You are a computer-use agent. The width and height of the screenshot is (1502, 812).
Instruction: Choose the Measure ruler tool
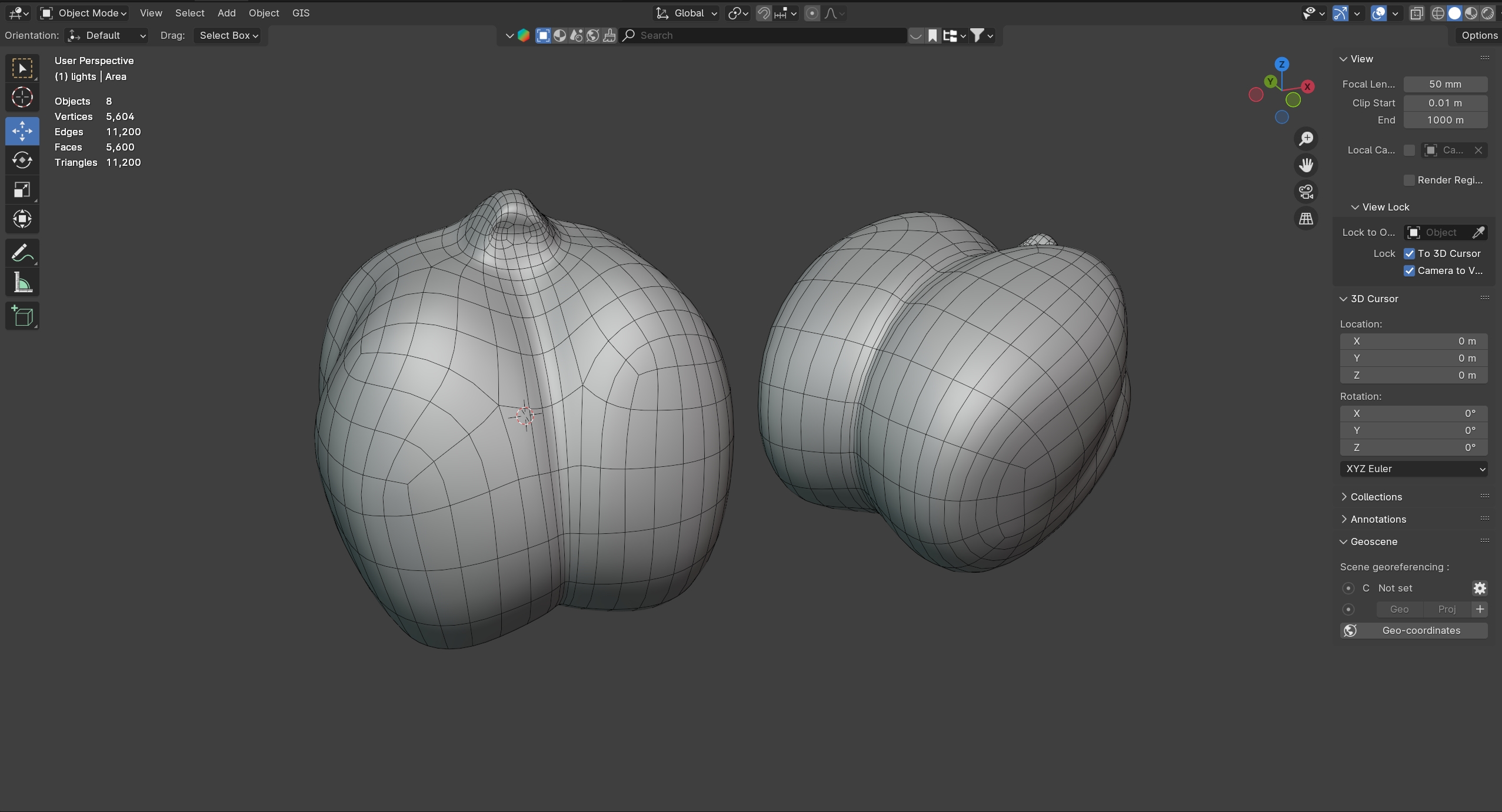click(22, 283)
